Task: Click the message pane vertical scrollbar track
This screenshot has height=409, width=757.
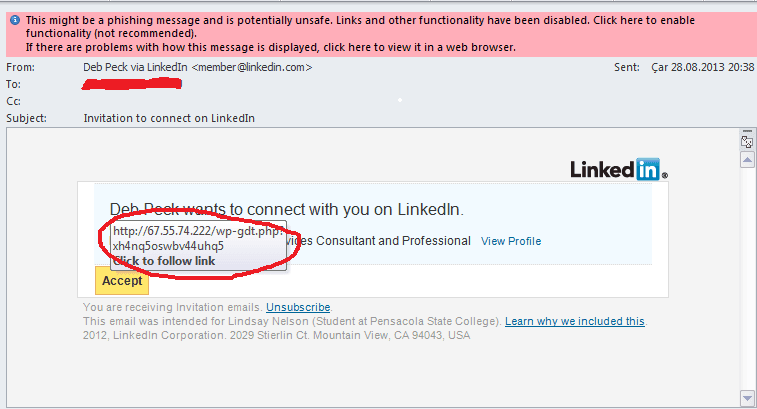Action: click(x=747, y=279)
